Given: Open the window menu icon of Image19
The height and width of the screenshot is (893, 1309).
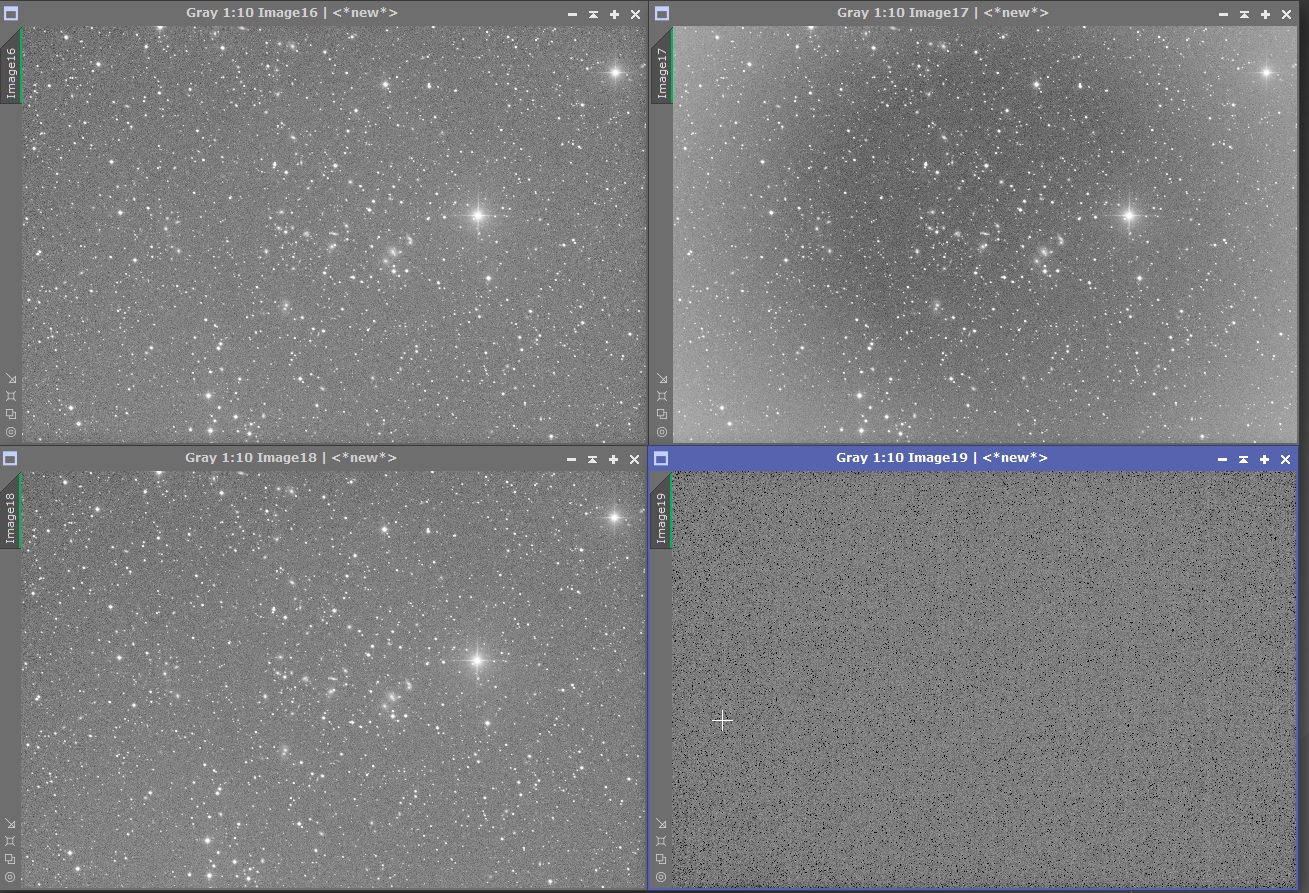Looking at the screenshot, I should pos(661,459).
